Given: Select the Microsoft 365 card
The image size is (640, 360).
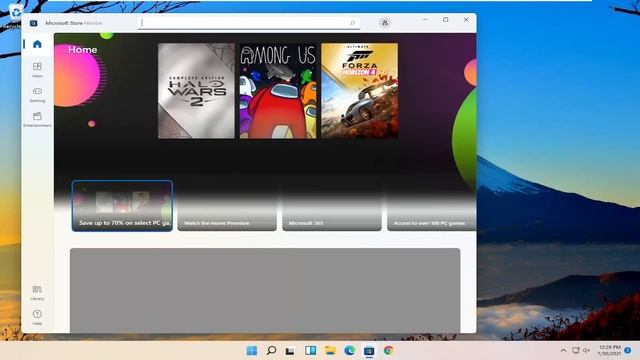Looking at the screenshot, I should tap(332, 206).
